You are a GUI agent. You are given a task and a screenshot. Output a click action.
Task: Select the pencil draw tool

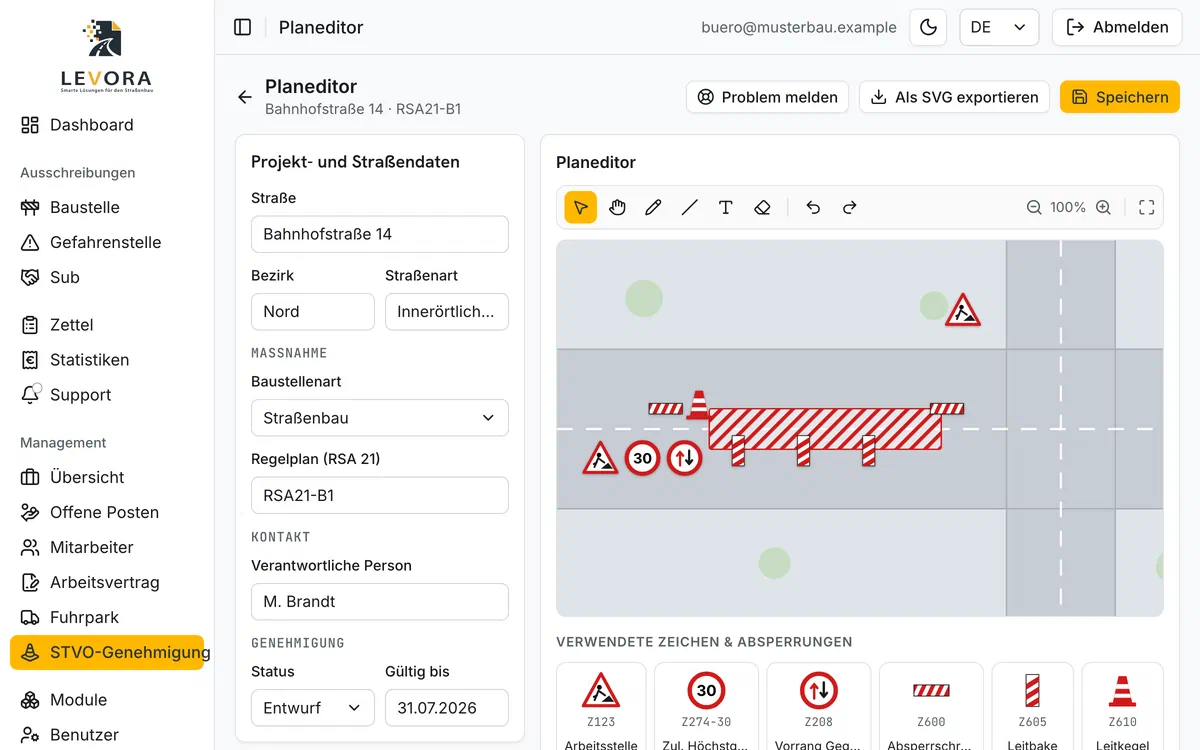[653, 207]
